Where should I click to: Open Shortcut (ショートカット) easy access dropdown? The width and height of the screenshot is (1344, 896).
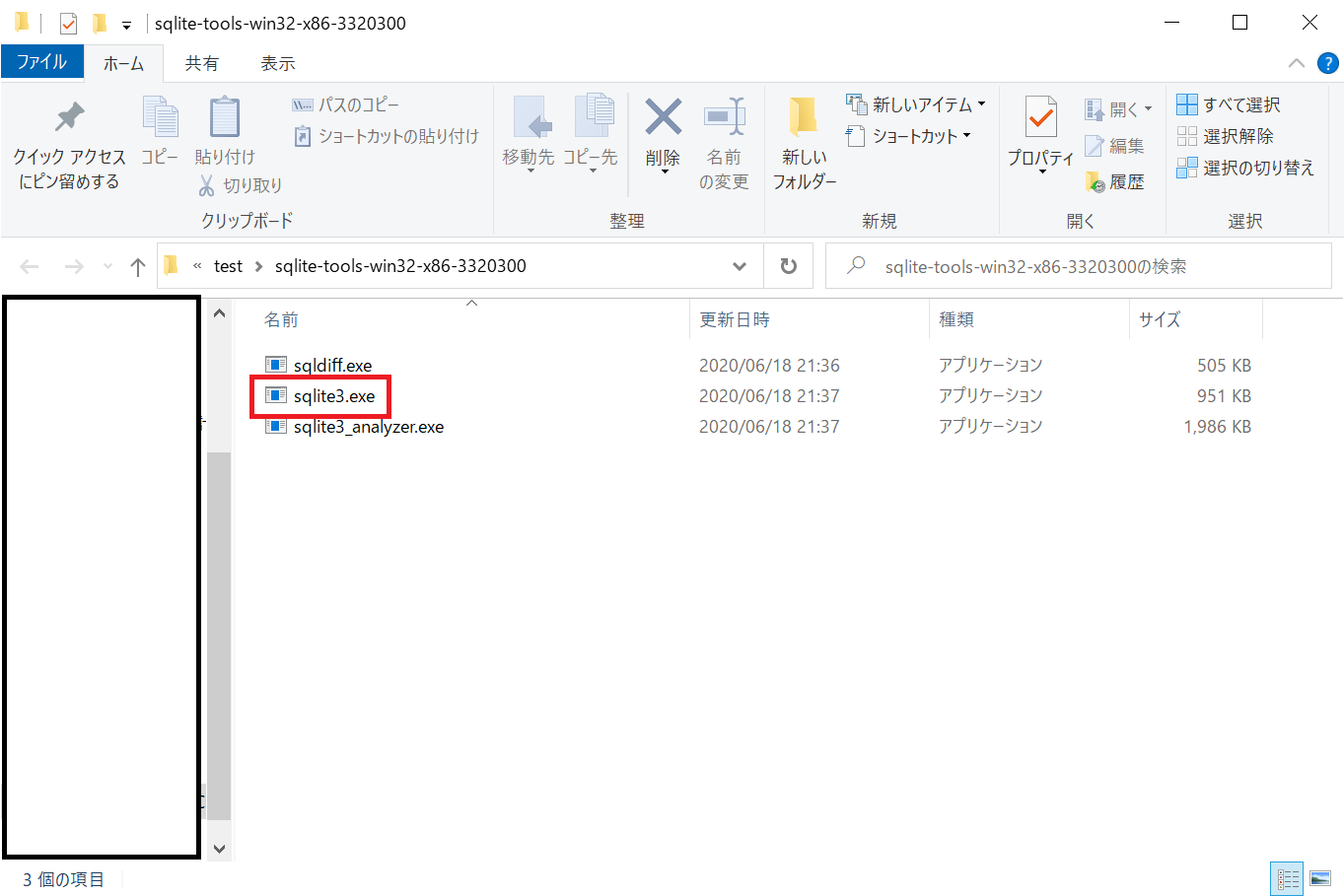pos(908,136)
